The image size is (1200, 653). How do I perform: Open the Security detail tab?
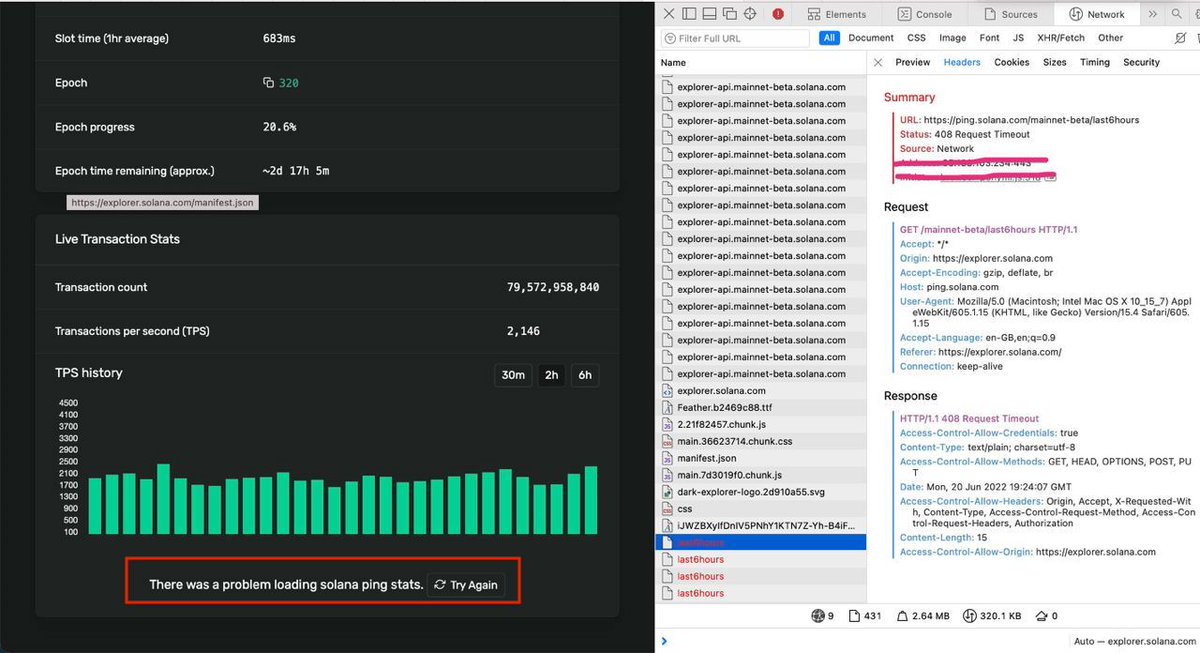click(x=1141, y=62)
